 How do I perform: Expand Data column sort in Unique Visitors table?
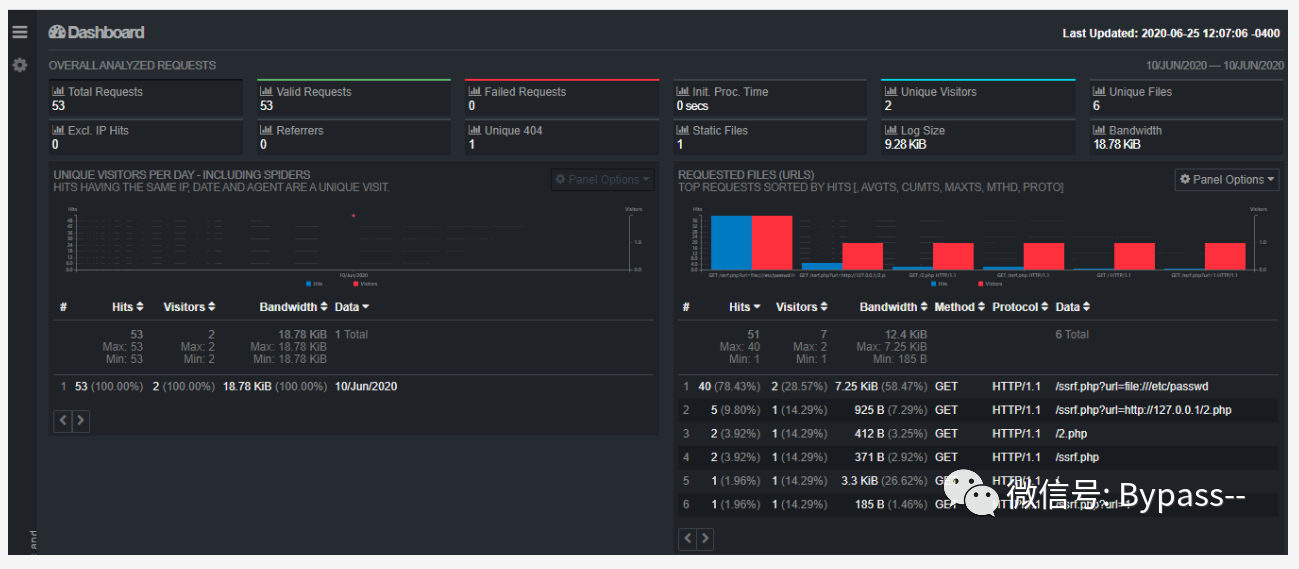tap(352, 307)
